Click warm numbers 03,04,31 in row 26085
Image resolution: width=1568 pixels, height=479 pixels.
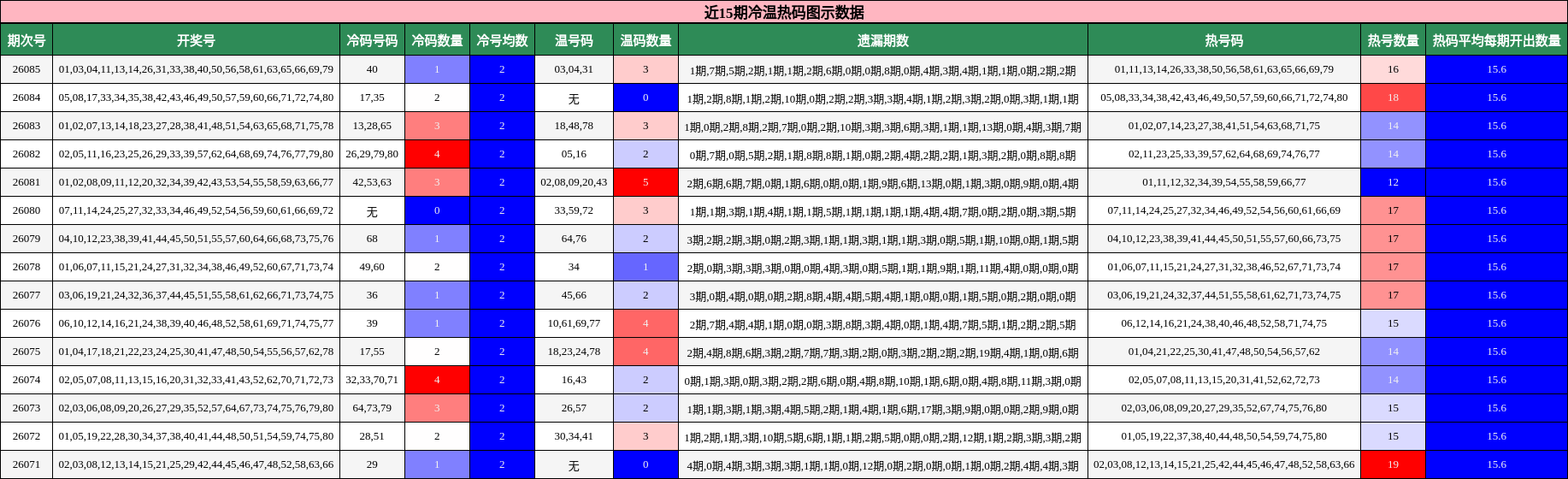click(x=574, y=69)
